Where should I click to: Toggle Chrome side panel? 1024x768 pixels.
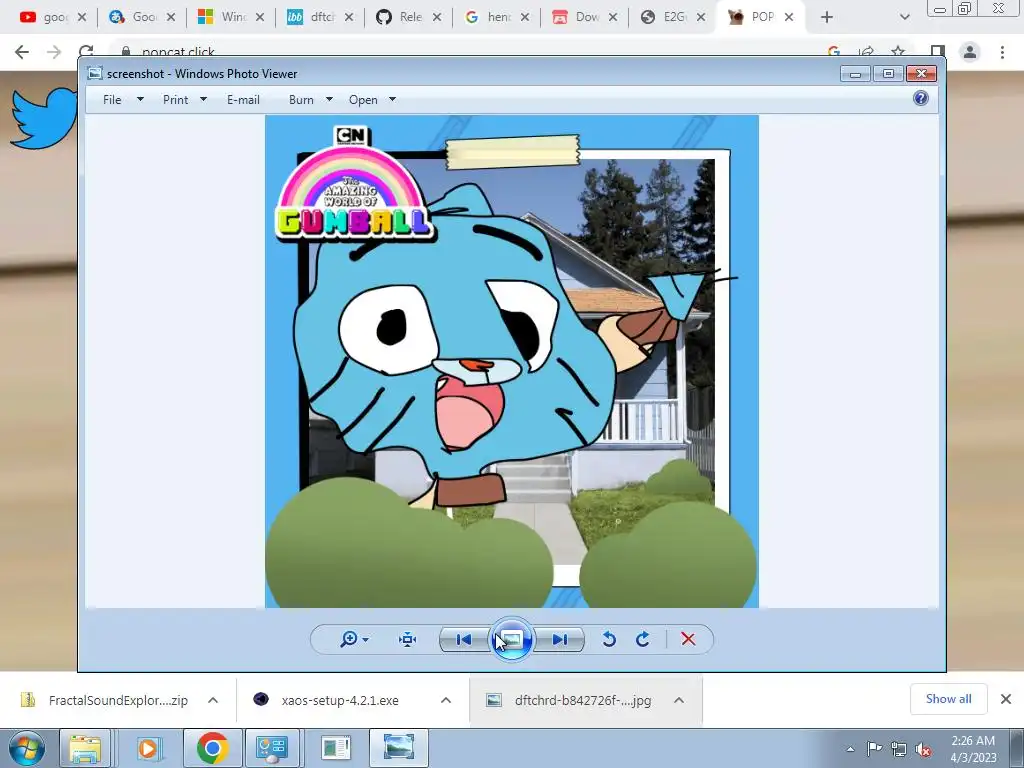(x=938, y=51)
